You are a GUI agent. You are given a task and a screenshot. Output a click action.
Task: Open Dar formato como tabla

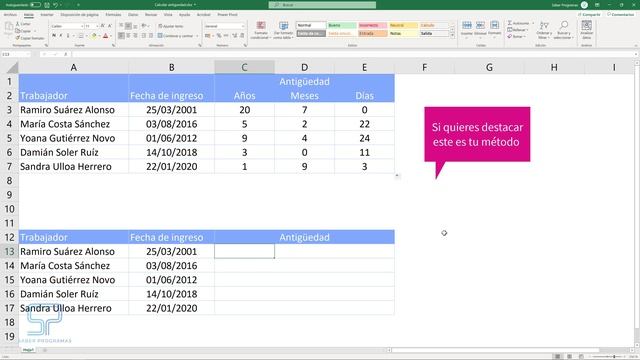tap(283, 30)
